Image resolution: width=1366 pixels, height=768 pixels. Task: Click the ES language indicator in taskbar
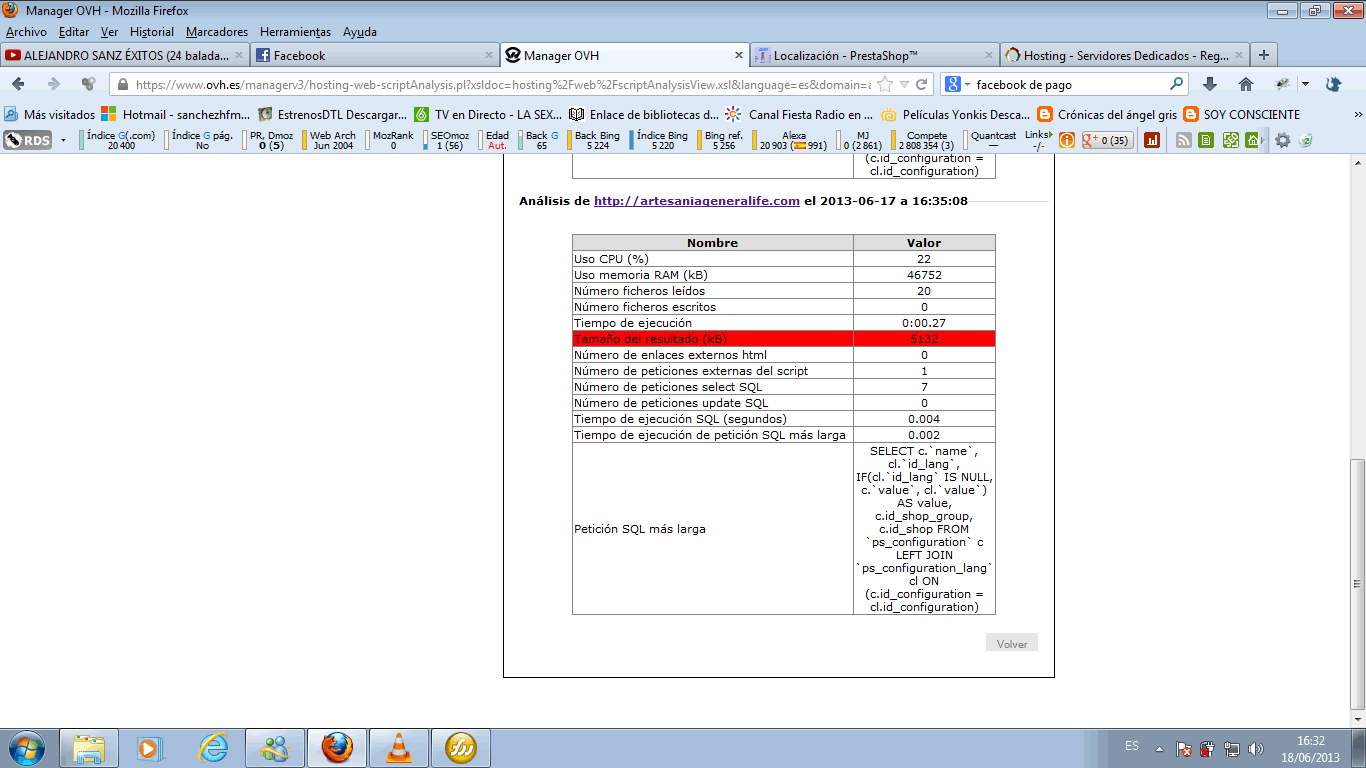[x=1132, y=746]
